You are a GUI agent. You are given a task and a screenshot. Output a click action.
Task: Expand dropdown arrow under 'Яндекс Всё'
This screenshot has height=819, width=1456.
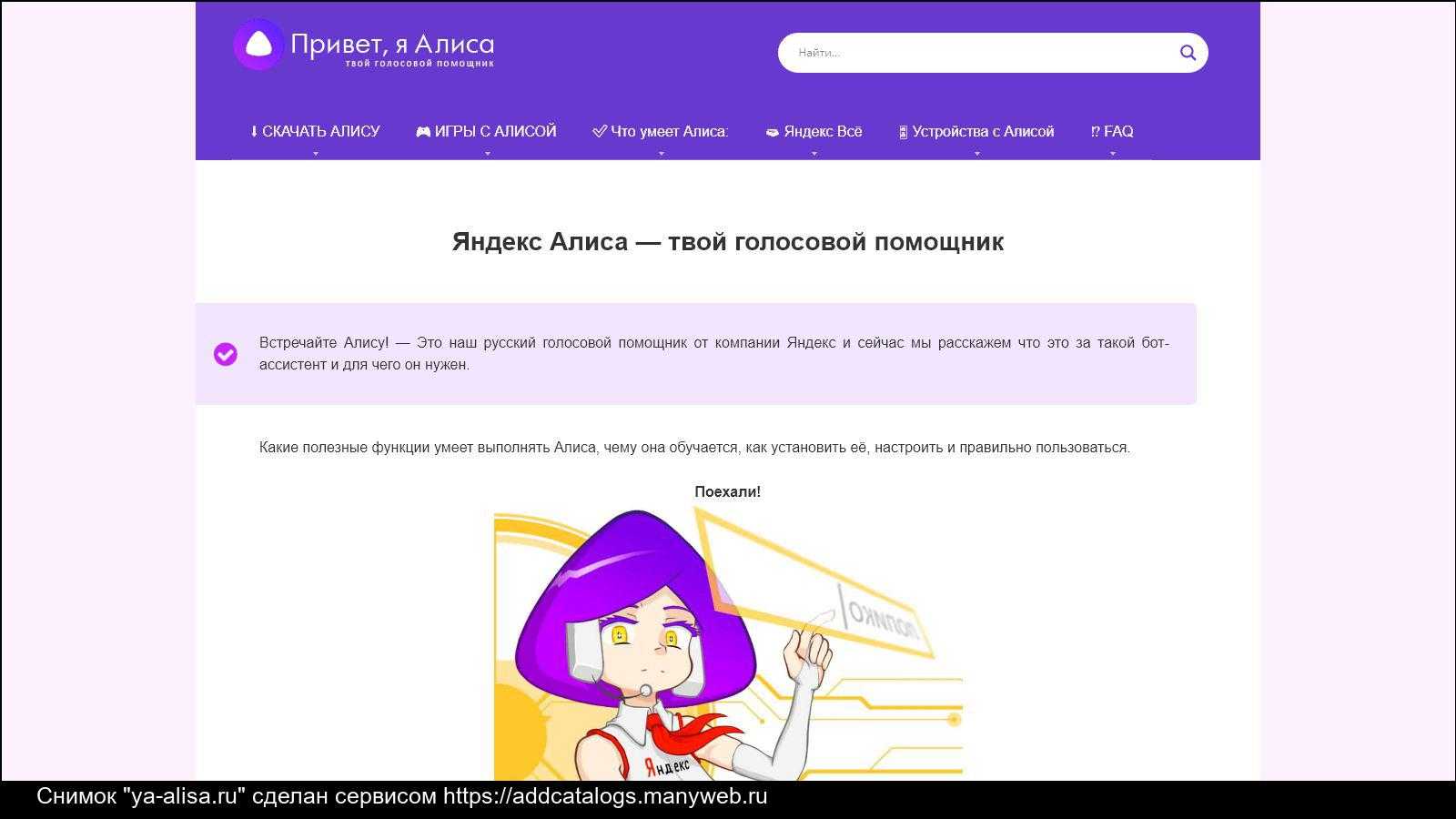click(x=814, y=154)
